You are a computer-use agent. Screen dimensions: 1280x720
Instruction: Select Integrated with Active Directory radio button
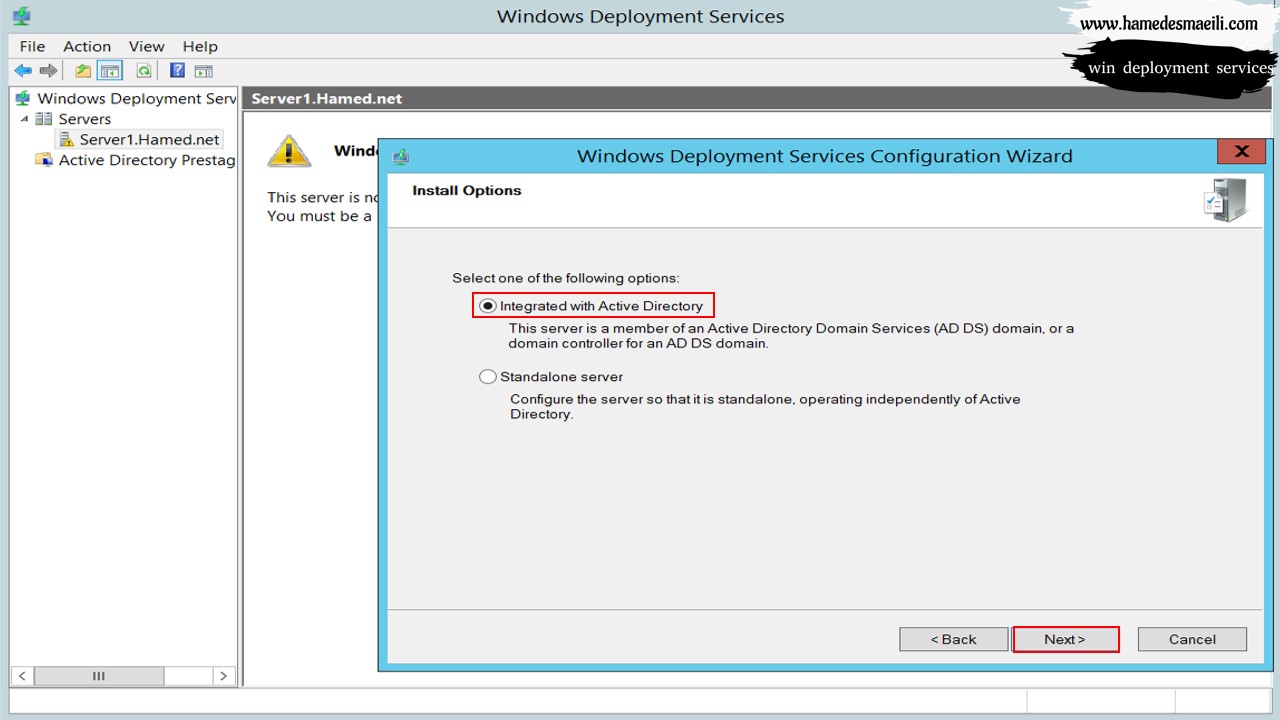click(x=488, y=306)
